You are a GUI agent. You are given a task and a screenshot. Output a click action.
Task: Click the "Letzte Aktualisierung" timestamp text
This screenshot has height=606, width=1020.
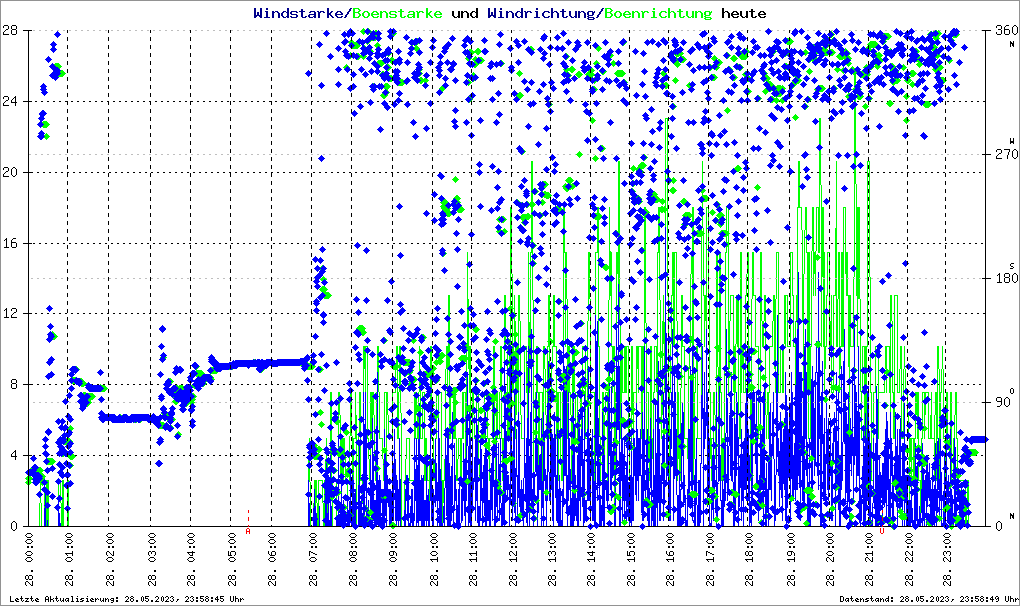pos(125,599)
